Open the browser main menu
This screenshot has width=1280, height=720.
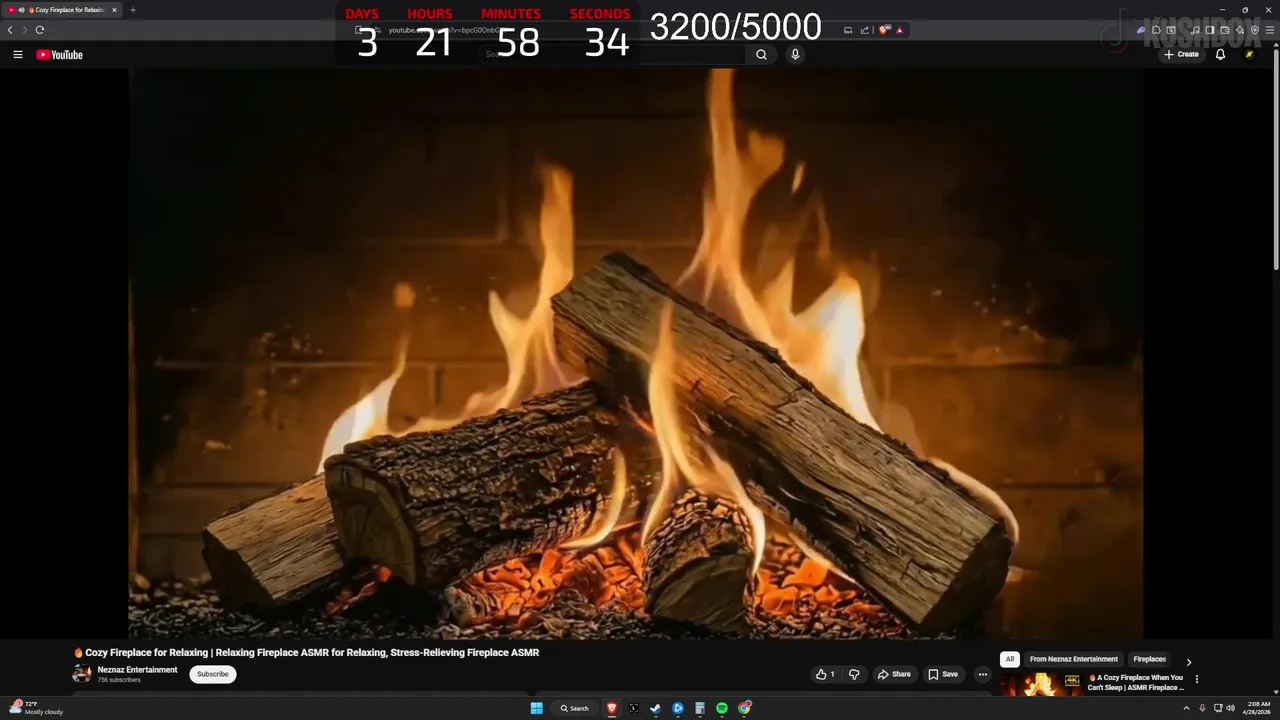(1270, 30)
